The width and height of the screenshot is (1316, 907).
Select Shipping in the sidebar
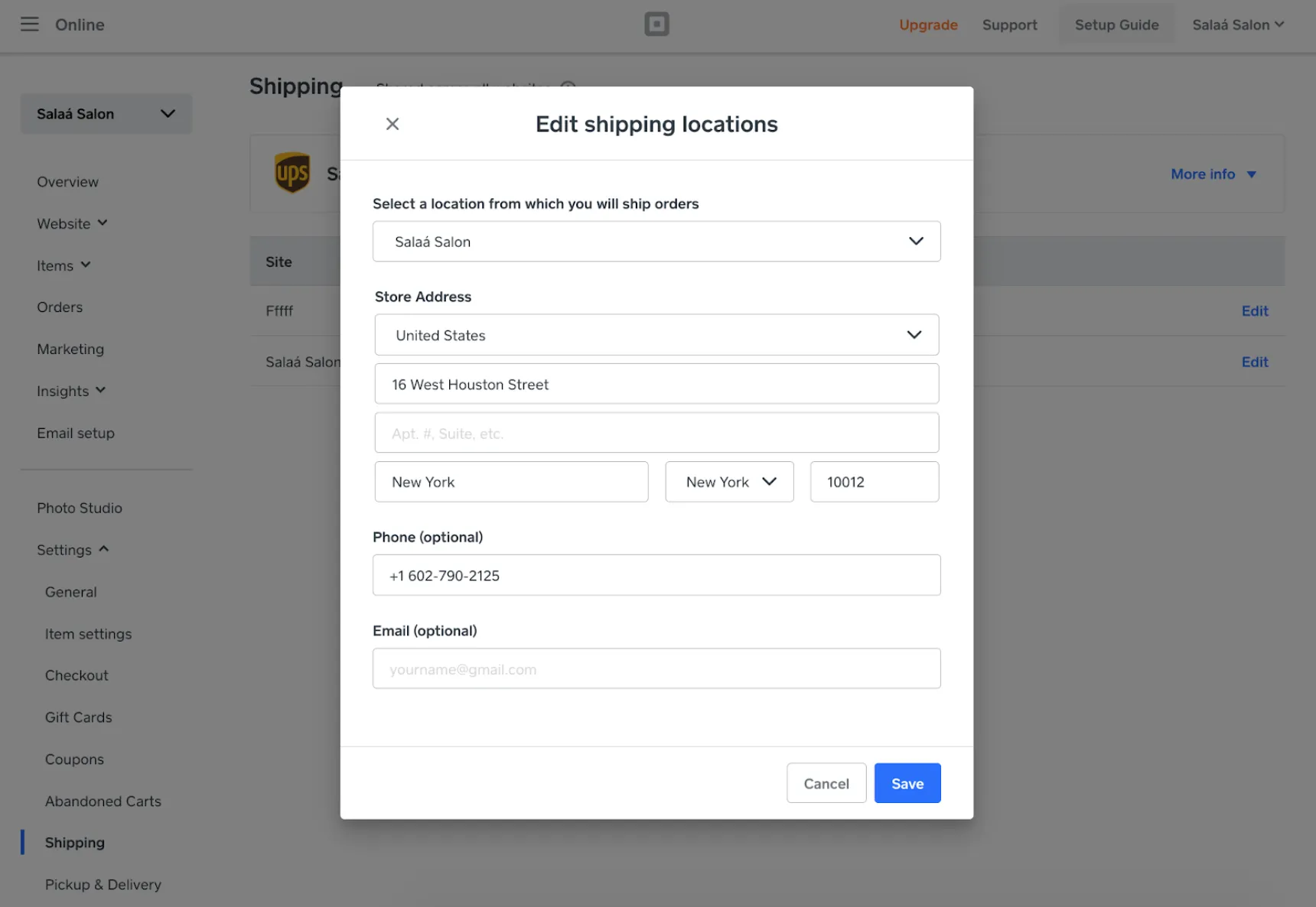(x=74, y=842)
